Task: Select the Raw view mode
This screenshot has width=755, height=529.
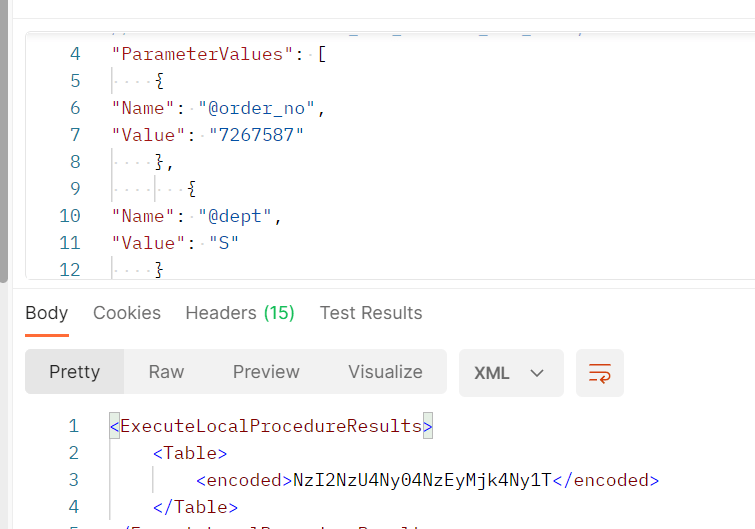Action: [166, 372]
